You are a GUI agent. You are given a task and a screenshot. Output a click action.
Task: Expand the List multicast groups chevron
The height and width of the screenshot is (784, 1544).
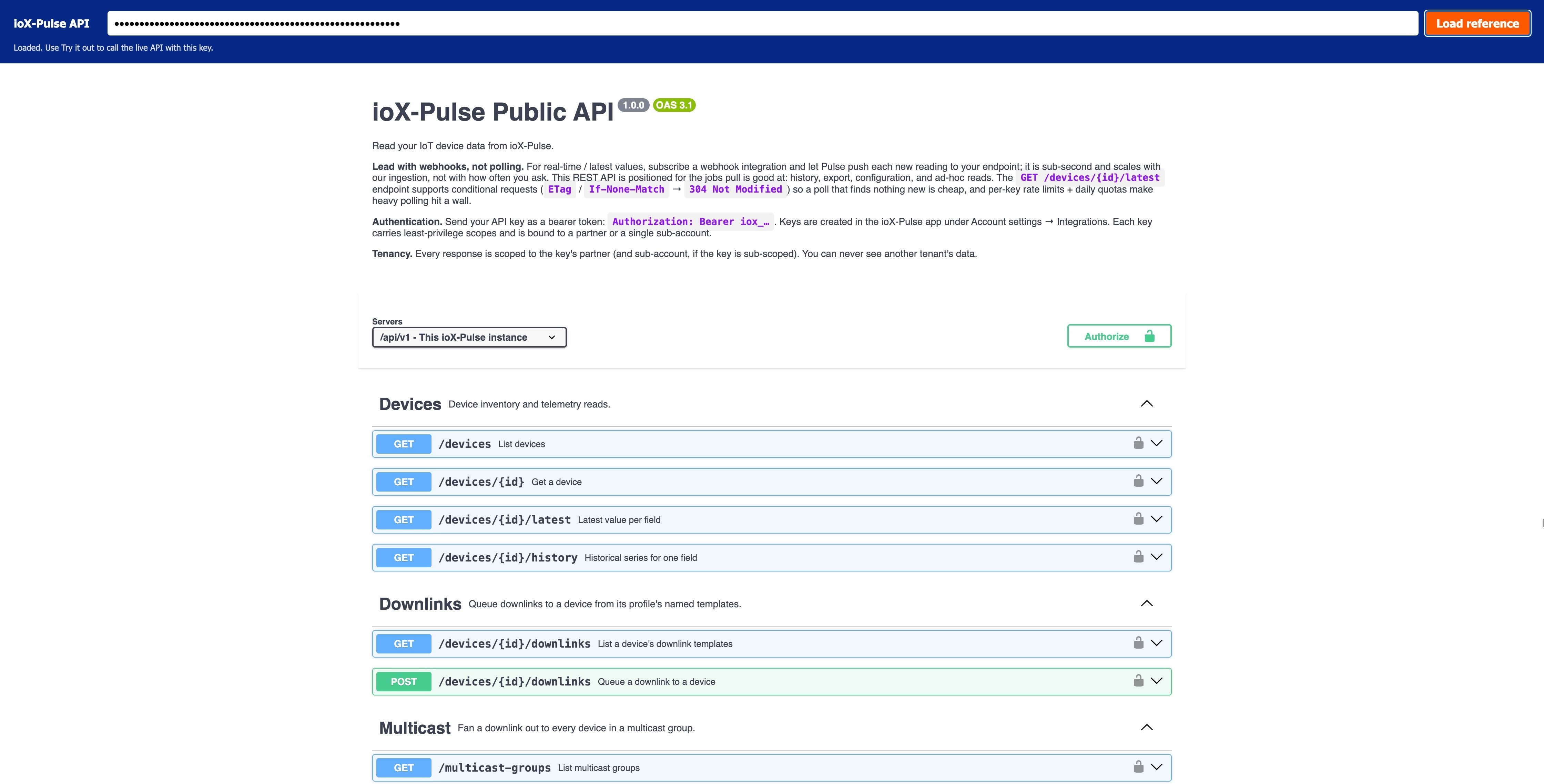pyautogui.click(x=1157, y=767)
